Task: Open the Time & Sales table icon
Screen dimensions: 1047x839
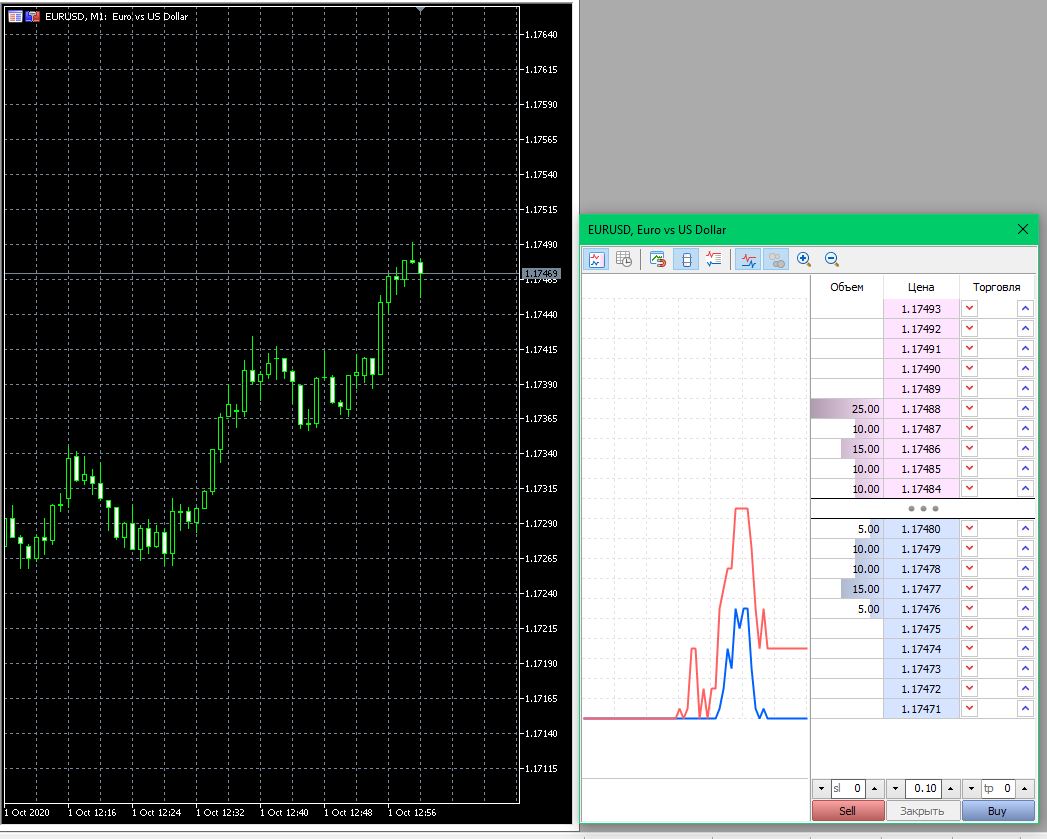Action: point(624,259)
